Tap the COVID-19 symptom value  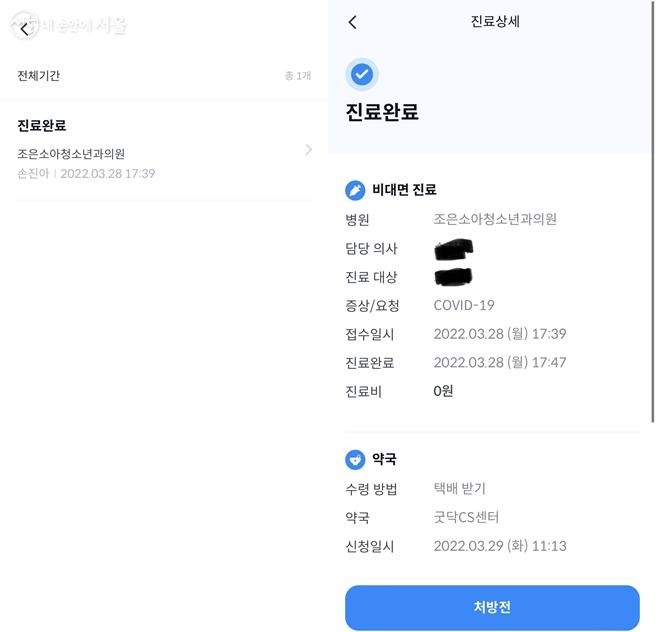[464, 305]
